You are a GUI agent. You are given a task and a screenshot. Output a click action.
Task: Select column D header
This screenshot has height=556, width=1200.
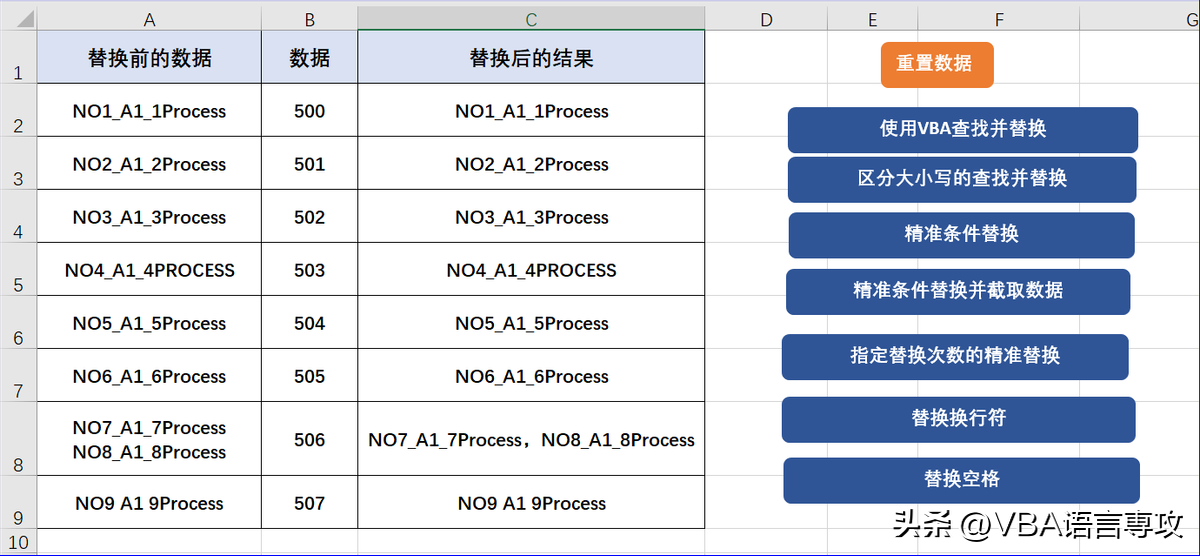(766, 19)
